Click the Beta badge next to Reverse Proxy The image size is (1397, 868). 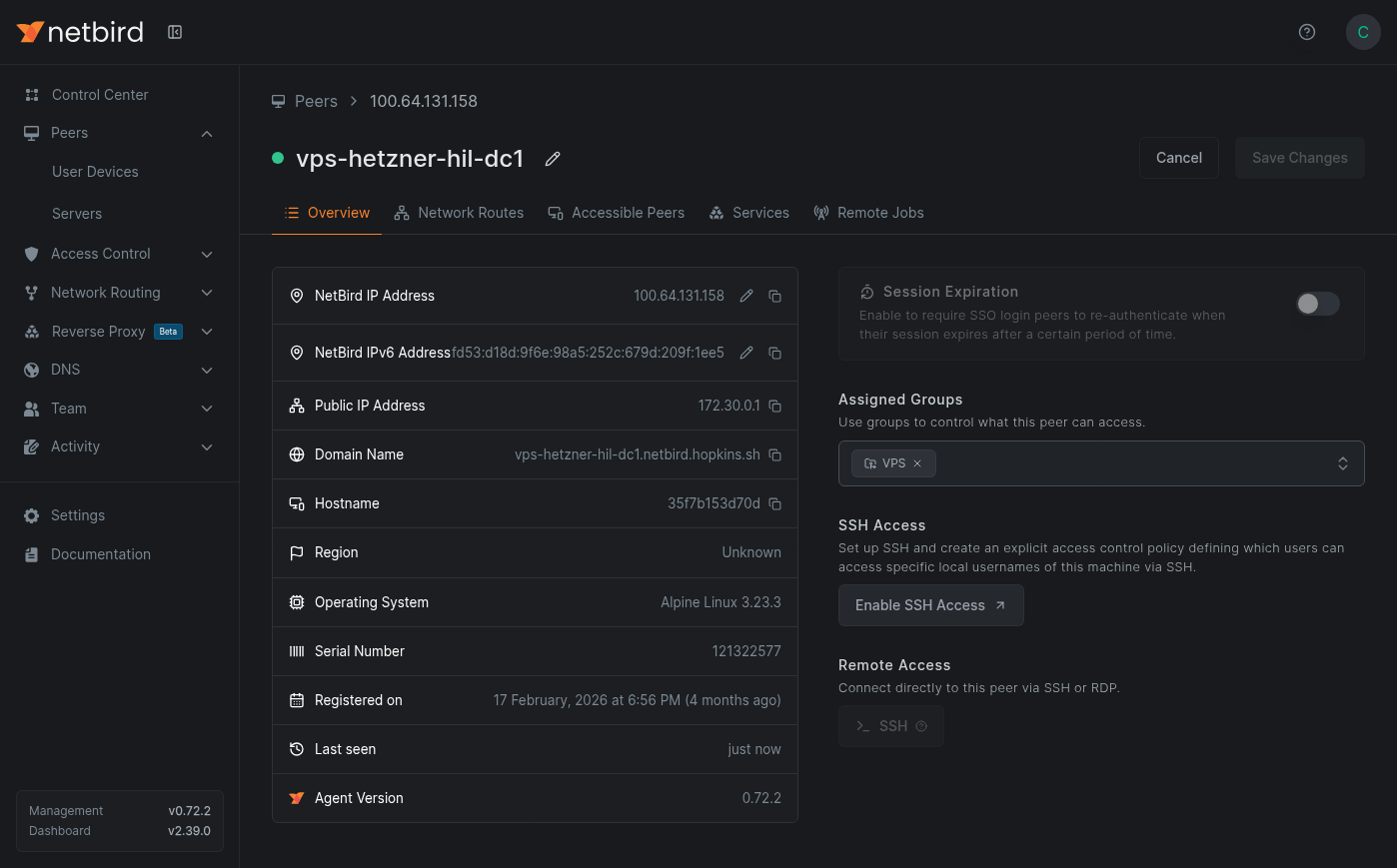point(168,332)
